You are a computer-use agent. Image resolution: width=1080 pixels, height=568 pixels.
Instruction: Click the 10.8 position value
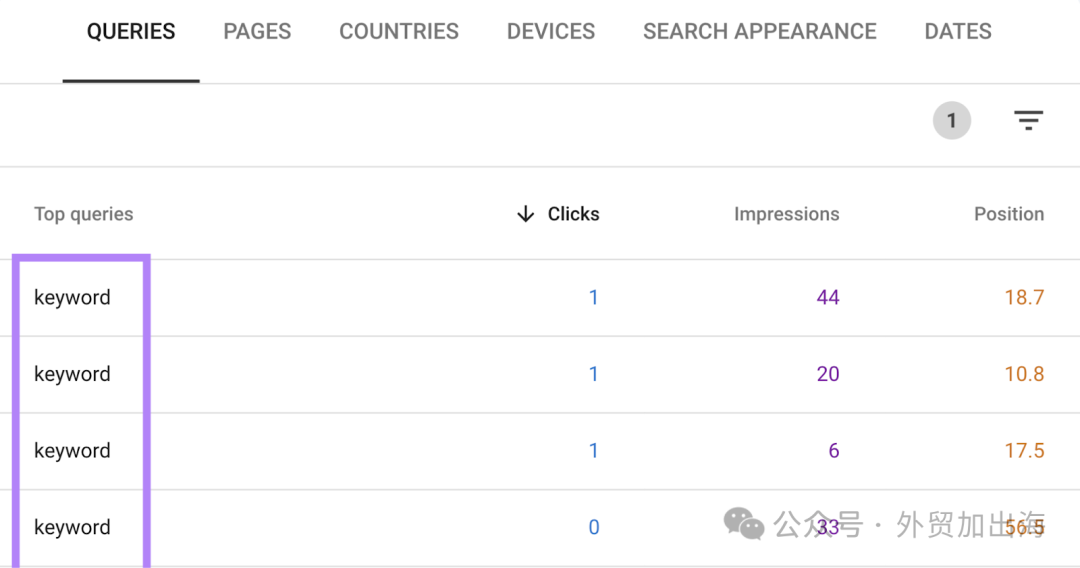click(1024, 374)
